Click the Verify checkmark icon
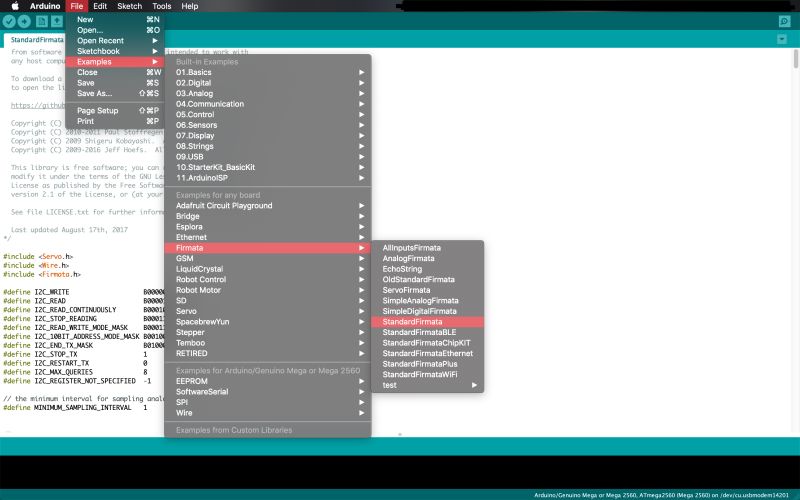 9,21
